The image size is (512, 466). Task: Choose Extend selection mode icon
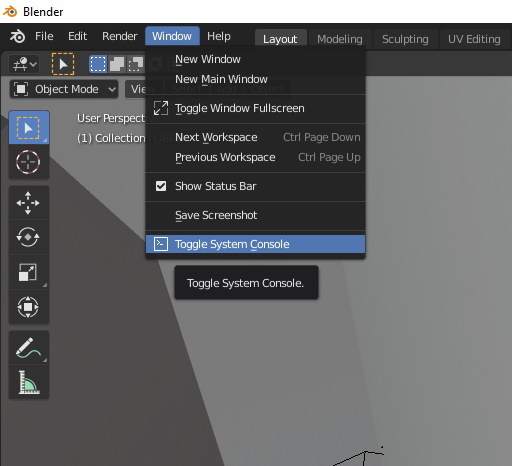pyautogui.click(x=117, y=64)
